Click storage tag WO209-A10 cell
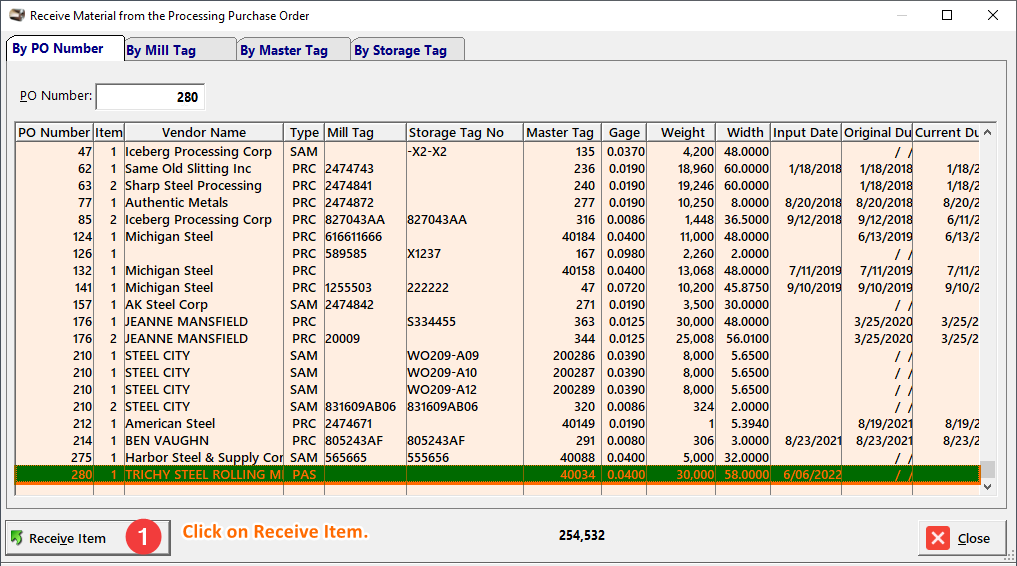Viewport: 1017px width, 566px height. coord(464,372)
